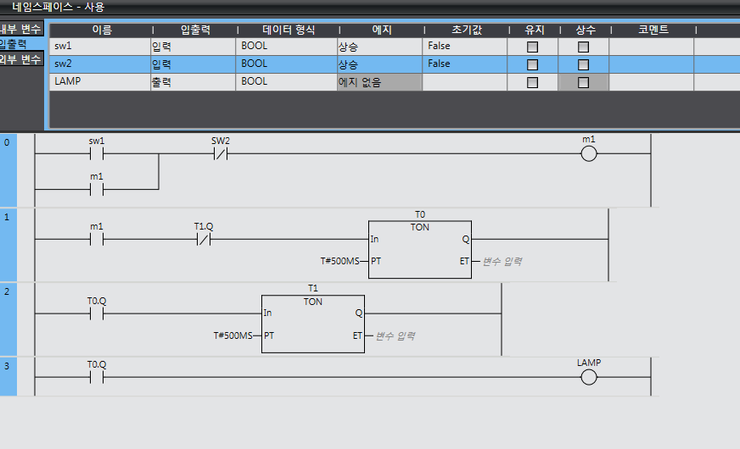
Task: Click the T1 instance name label
Action: click(313, 288)
